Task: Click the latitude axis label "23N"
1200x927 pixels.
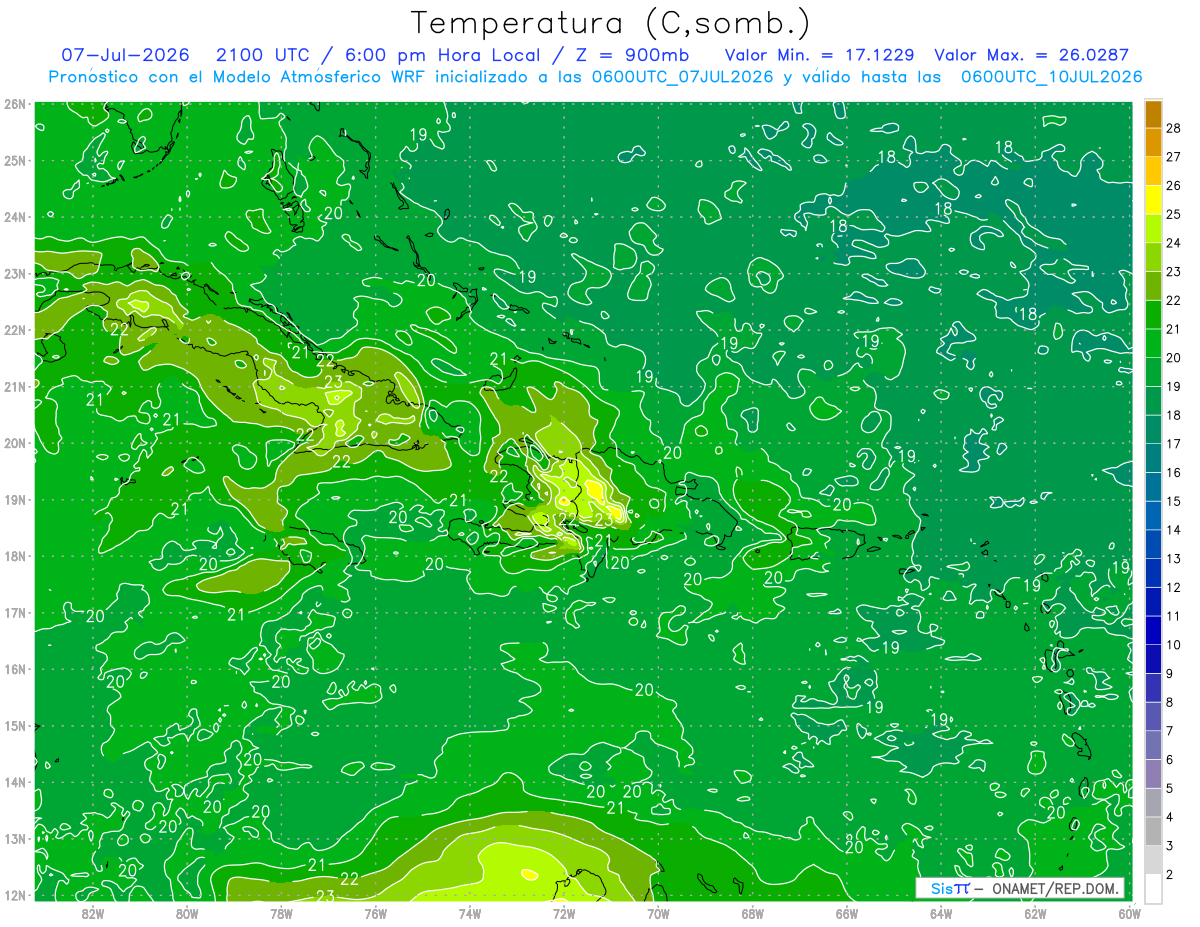Action: coord(14,273)
